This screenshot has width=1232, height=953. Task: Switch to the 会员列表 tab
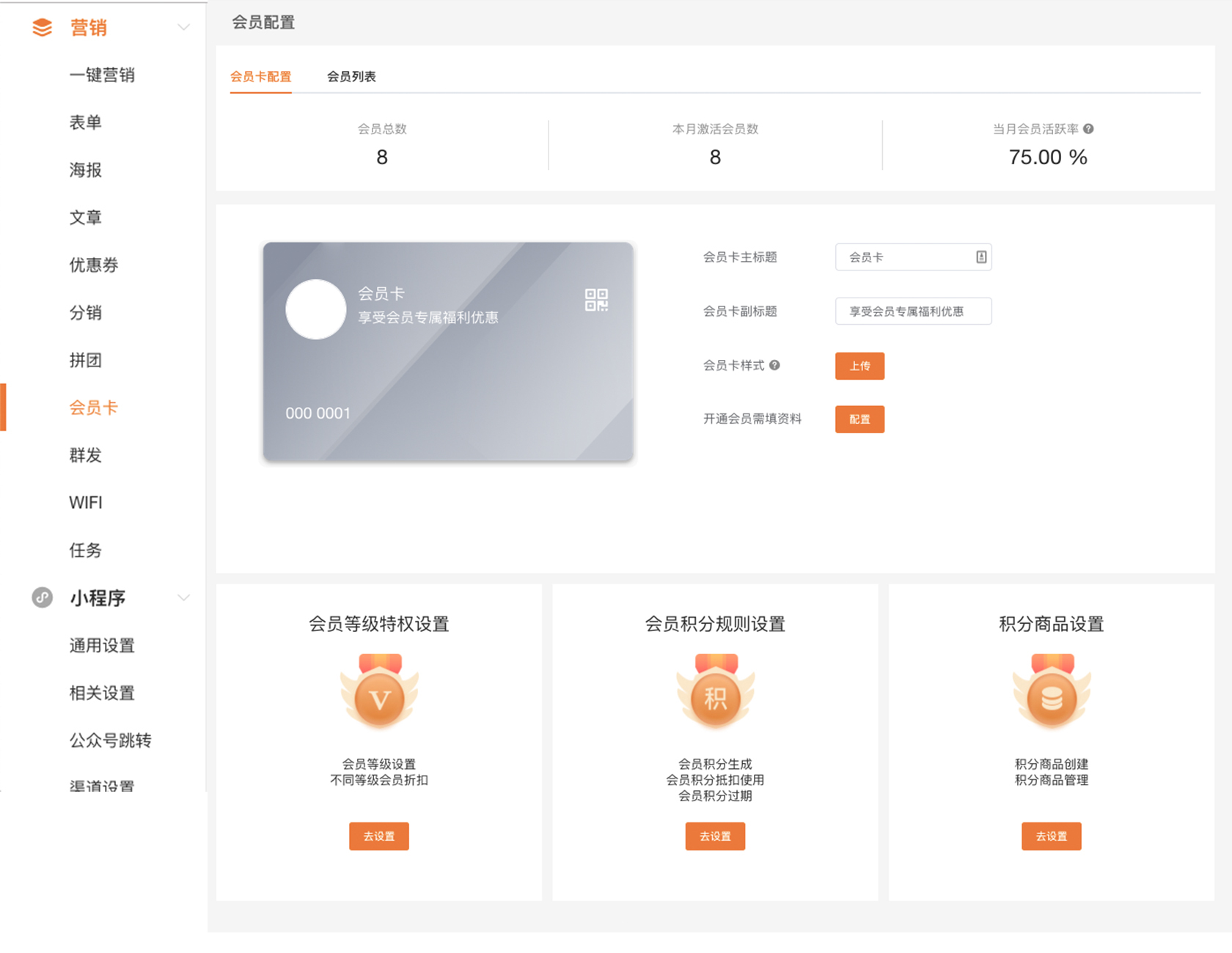351,76
